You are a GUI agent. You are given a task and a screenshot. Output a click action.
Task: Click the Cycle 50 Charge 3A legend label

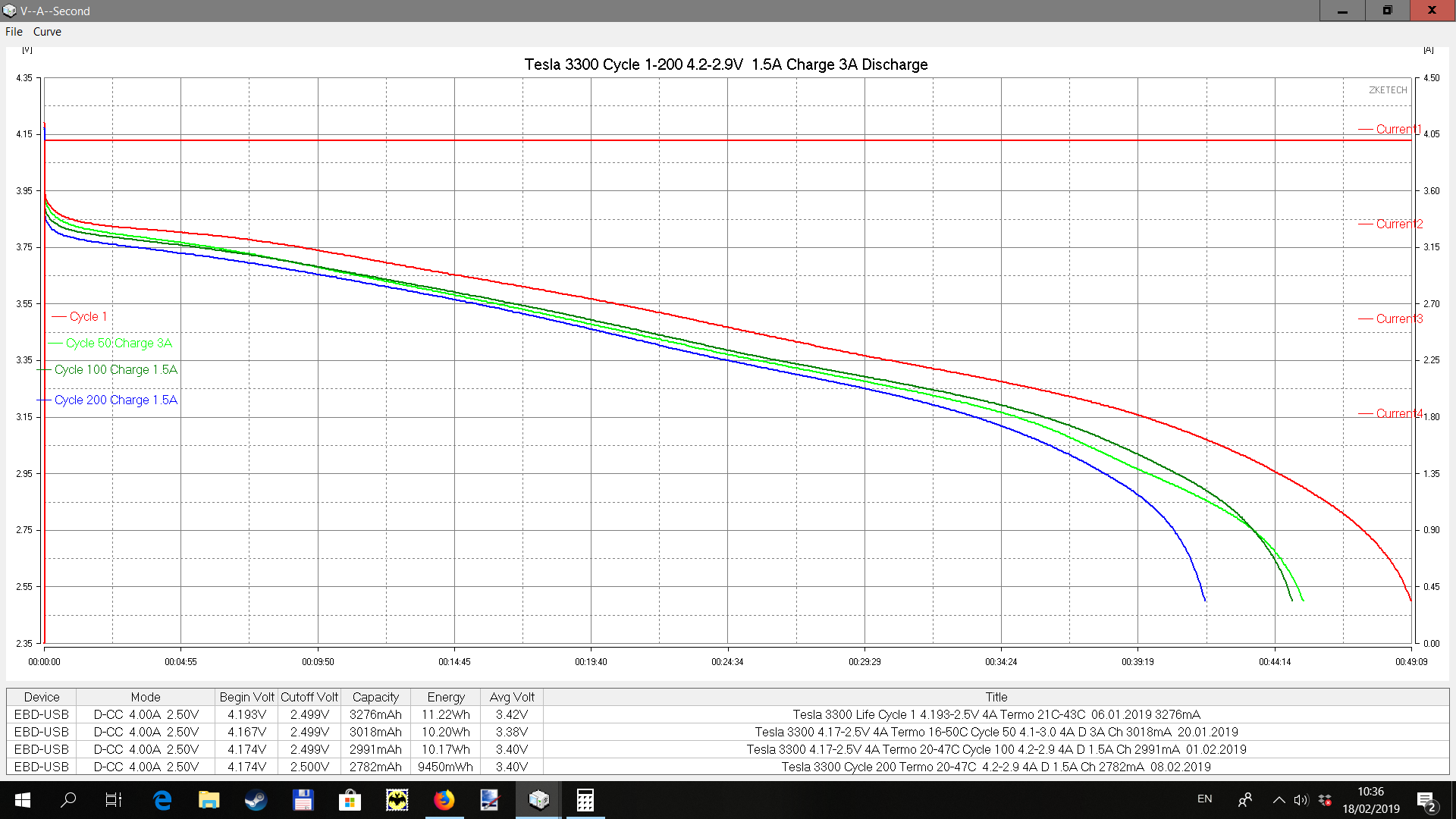coord(118,343)
